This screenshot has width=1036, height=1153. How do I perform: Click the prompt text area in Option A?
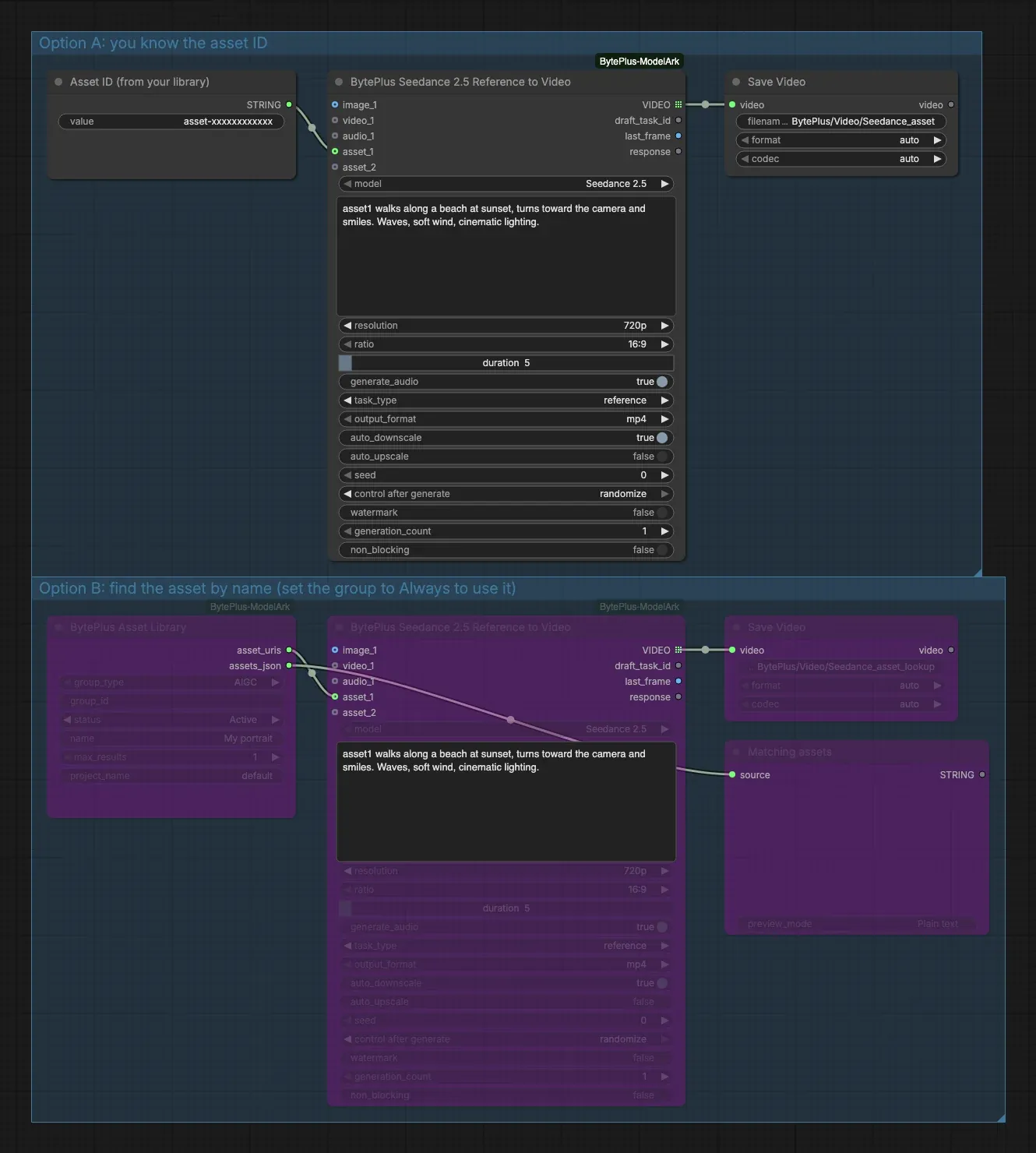tap(506, 256)
